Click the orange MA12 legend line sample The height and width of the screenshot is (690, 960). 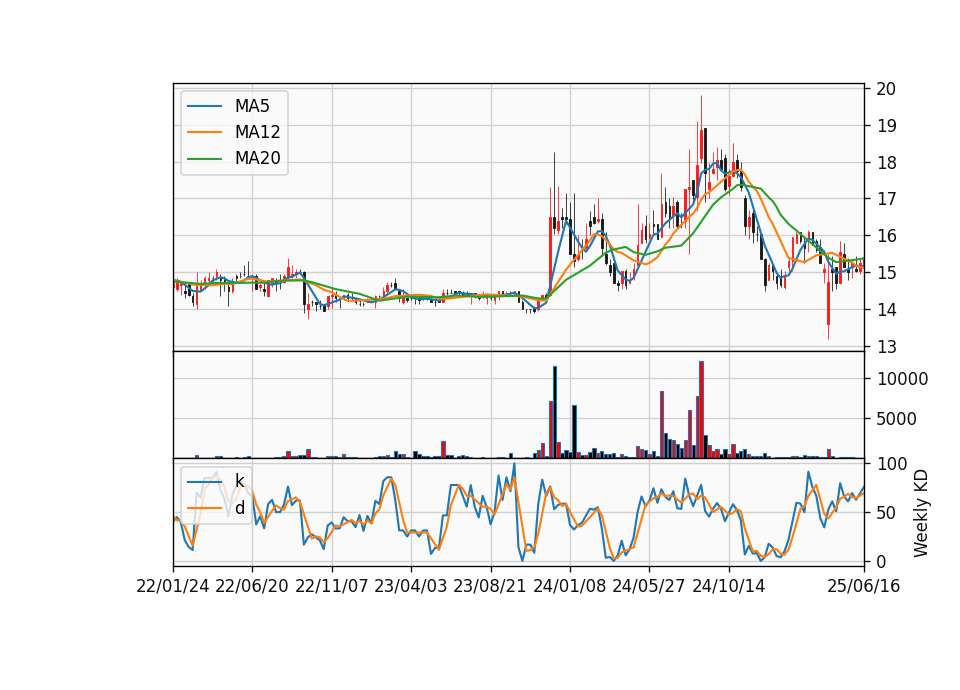(204, 132)
